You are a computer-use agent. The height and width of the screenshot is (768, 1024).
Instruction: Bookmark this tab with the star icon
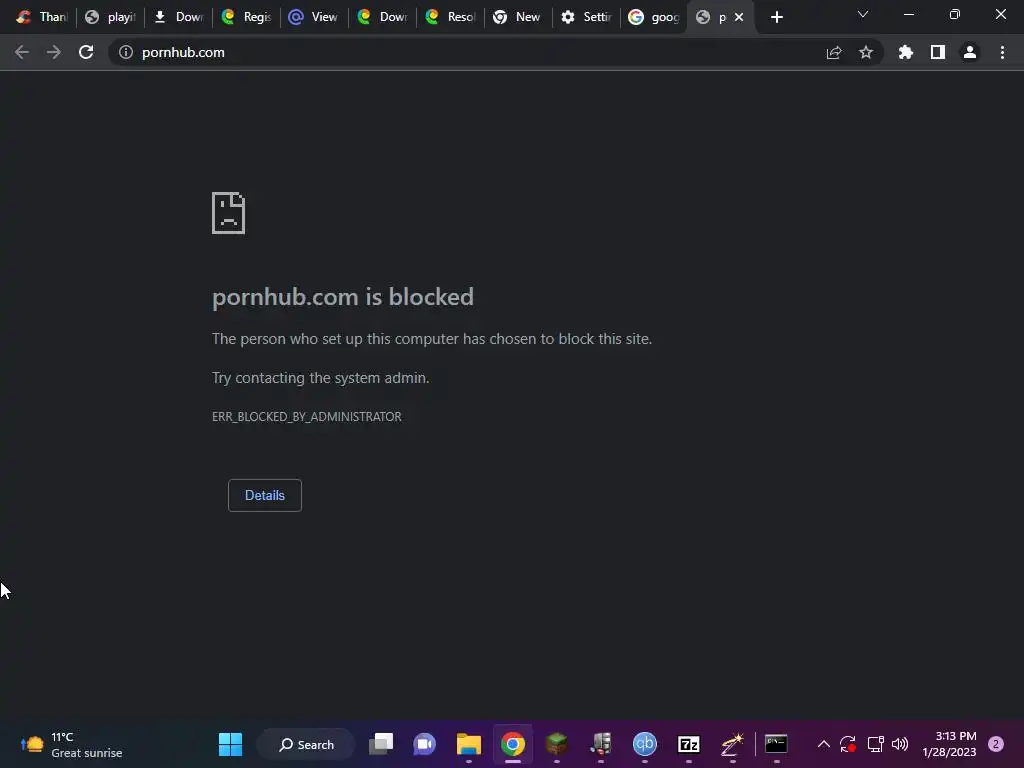866,52
